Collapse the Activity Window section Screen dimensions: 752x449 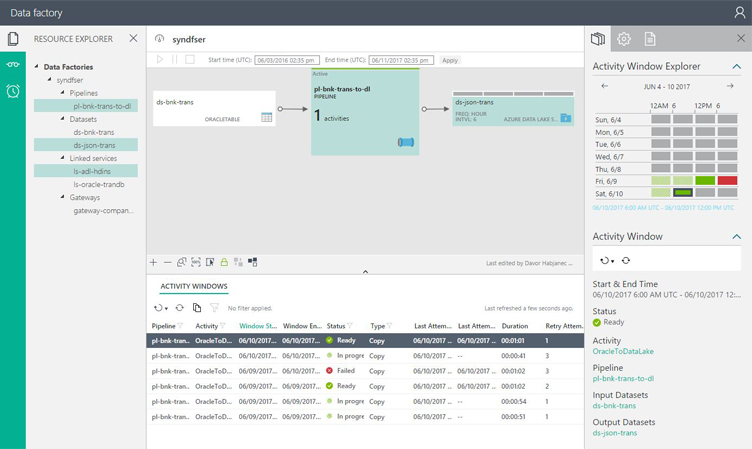[737, 236]
